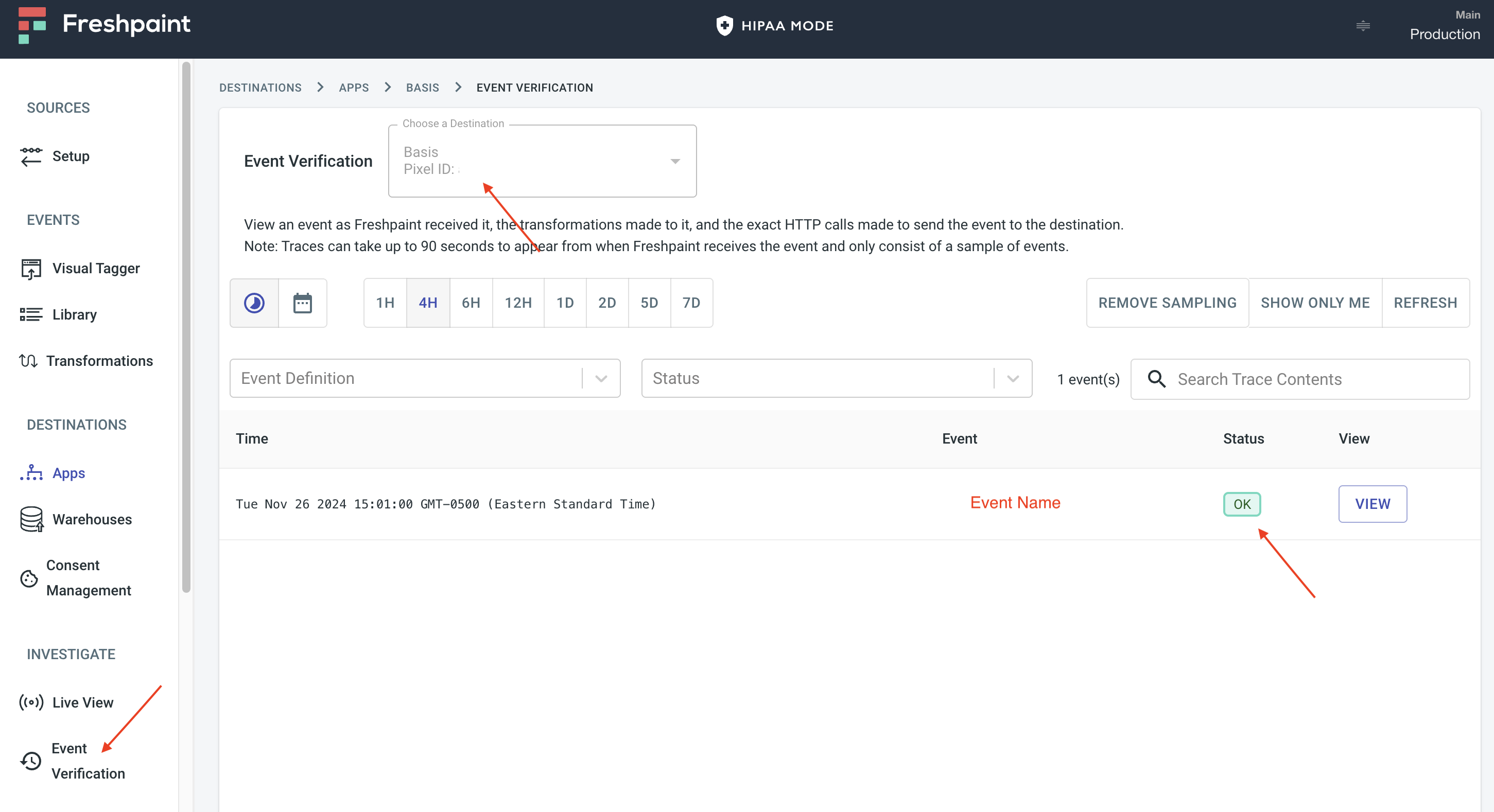
Task: Select the 1D time range
Action: pyautogui.click(x=565, y=303)
